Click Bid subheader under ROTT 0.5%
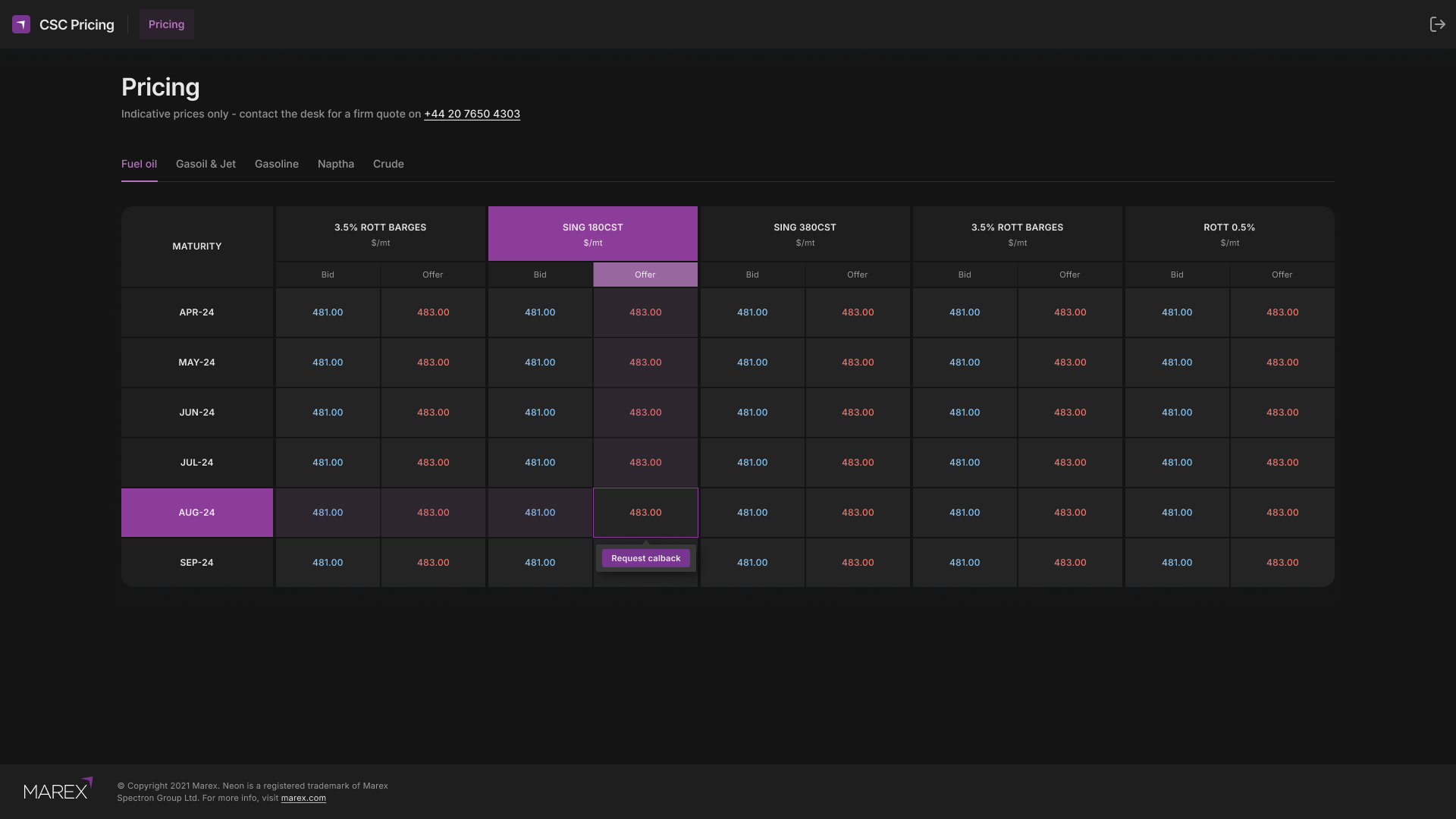Screen dimensions: 1456x819 (1177, 275)
